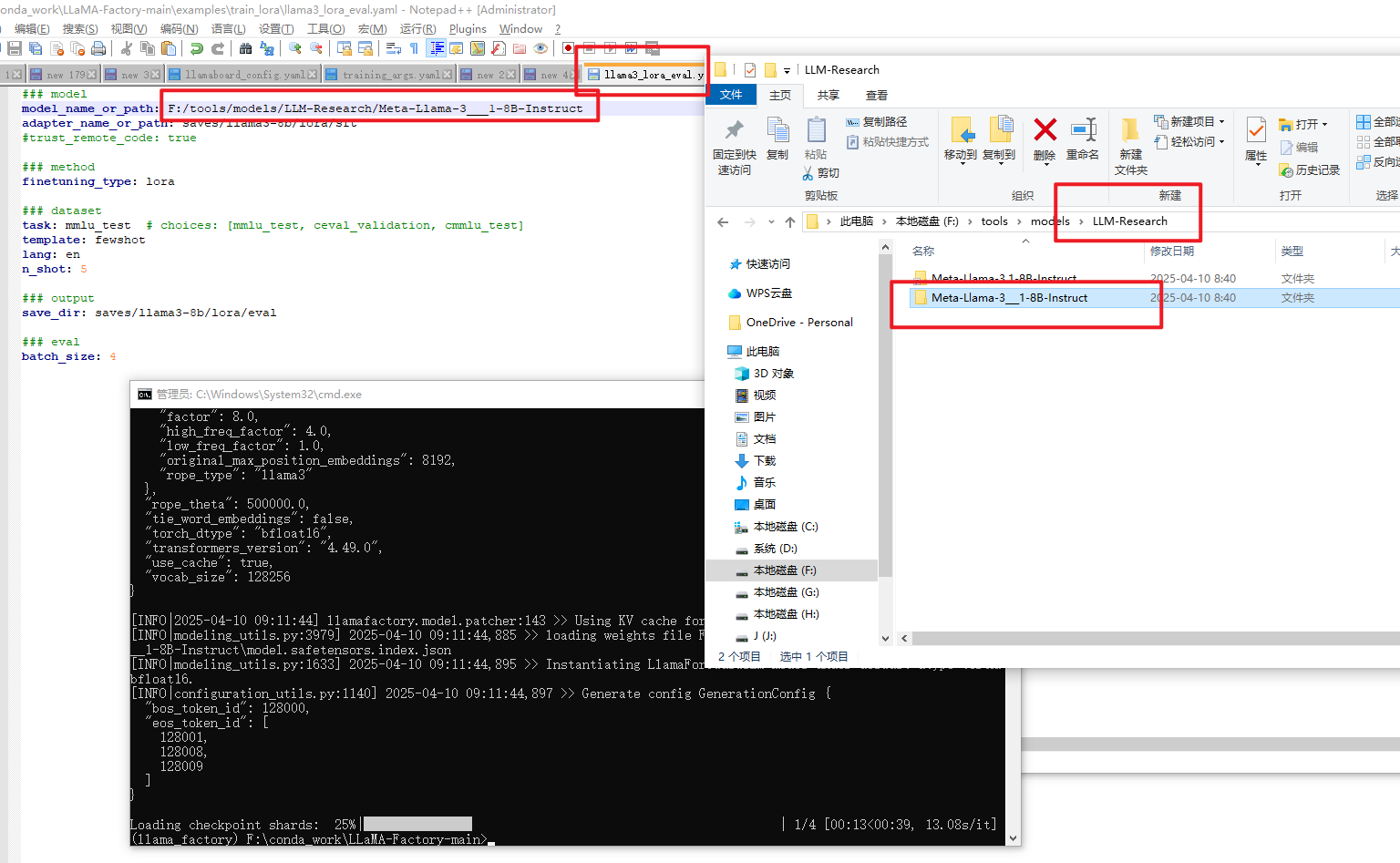Click the Save All icon in Notepad++ toolbar

pyautogui.click(x=36, y=48)
